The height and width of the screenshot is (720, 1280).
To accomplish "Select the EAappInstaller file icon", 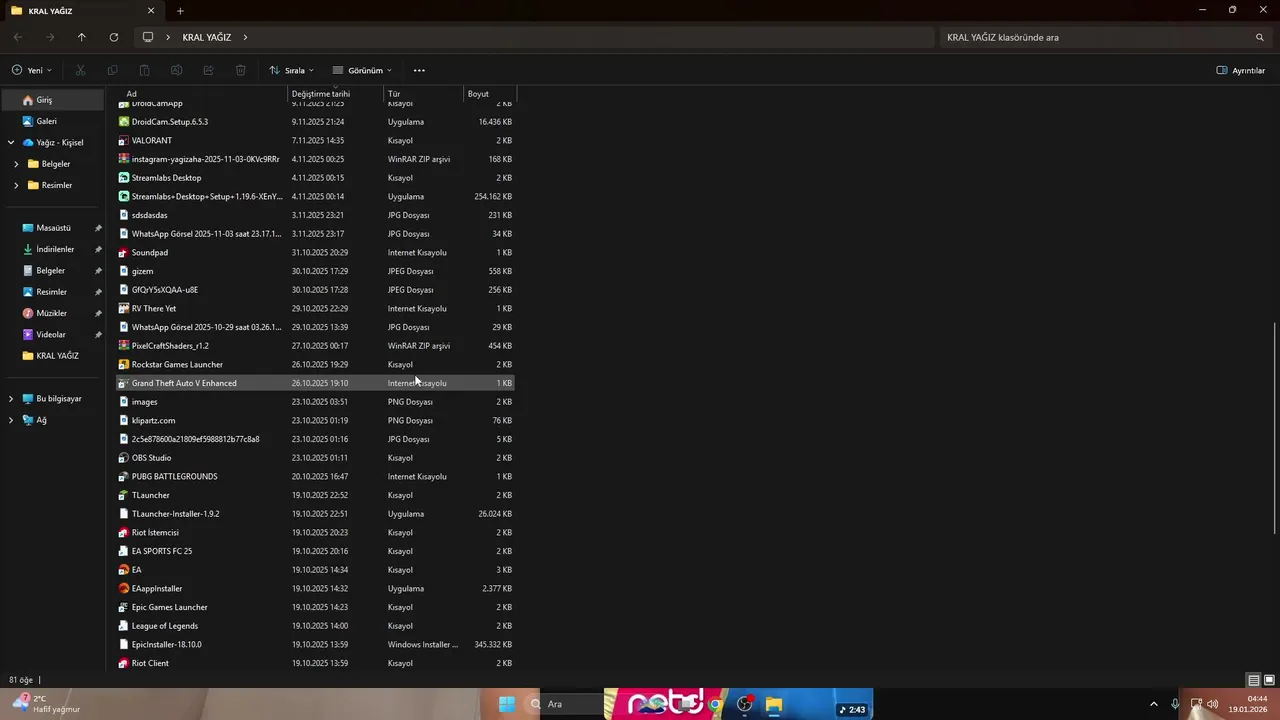I will coord(124,589).
